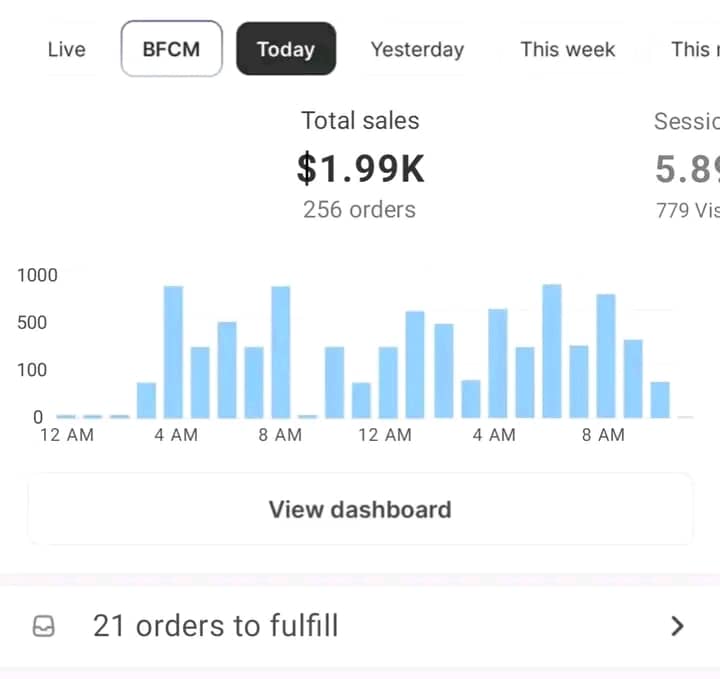Select the BFCM tab

coord(171,49)
